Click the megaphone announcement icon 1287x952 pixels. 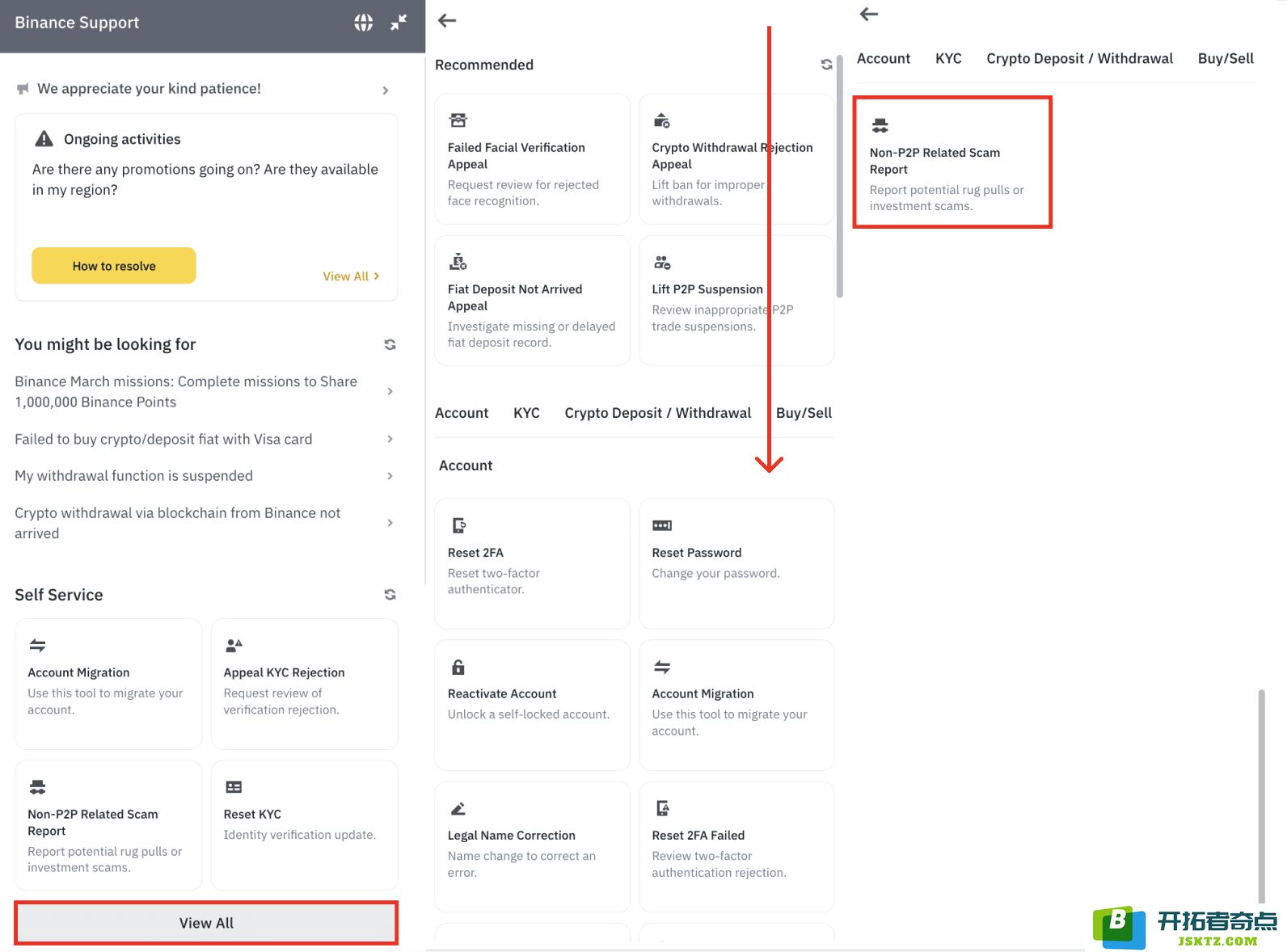click(23, 89)
